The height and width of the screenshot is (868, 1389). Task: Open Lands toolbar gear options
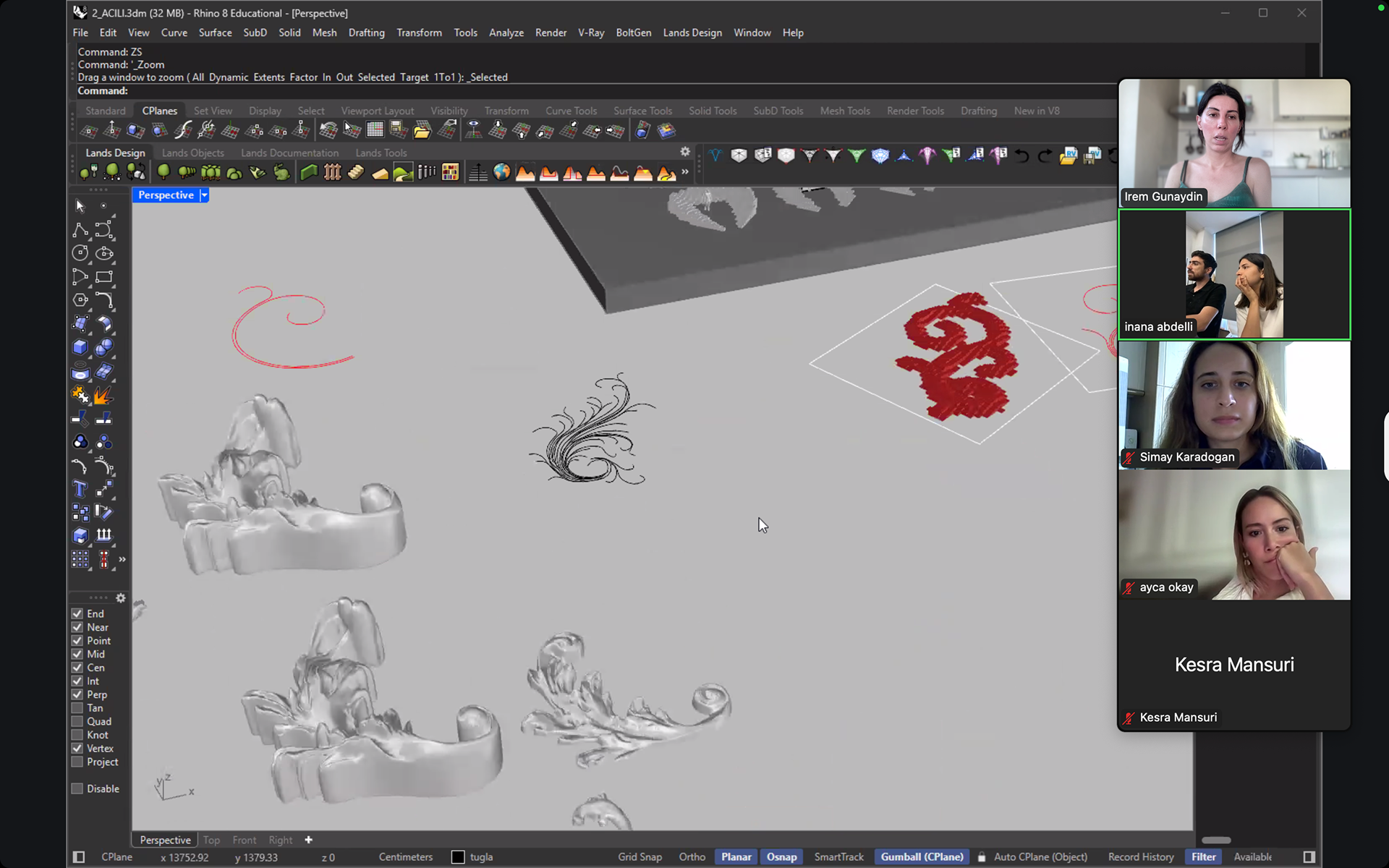[685, 152]
